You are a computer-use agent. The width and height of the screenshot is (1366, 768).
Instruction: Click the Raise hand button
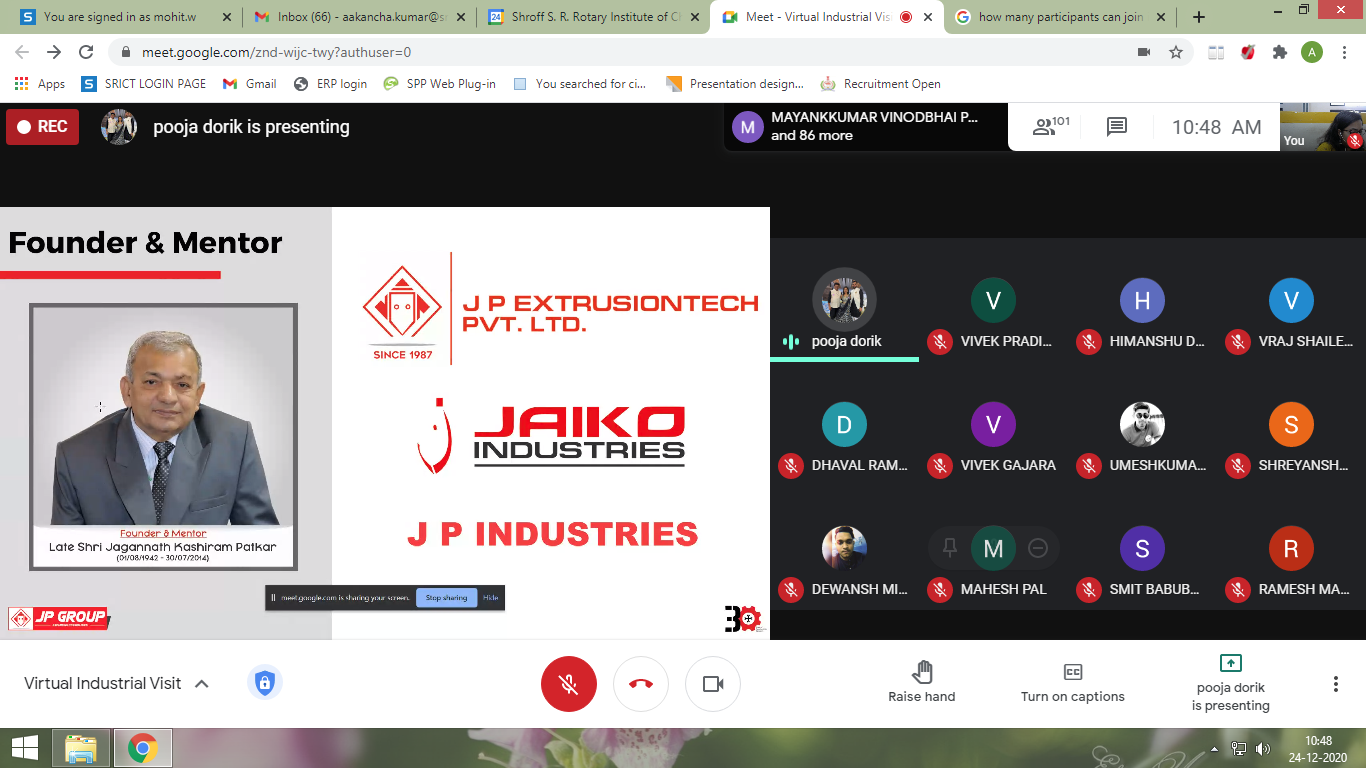tap(922, 682)
